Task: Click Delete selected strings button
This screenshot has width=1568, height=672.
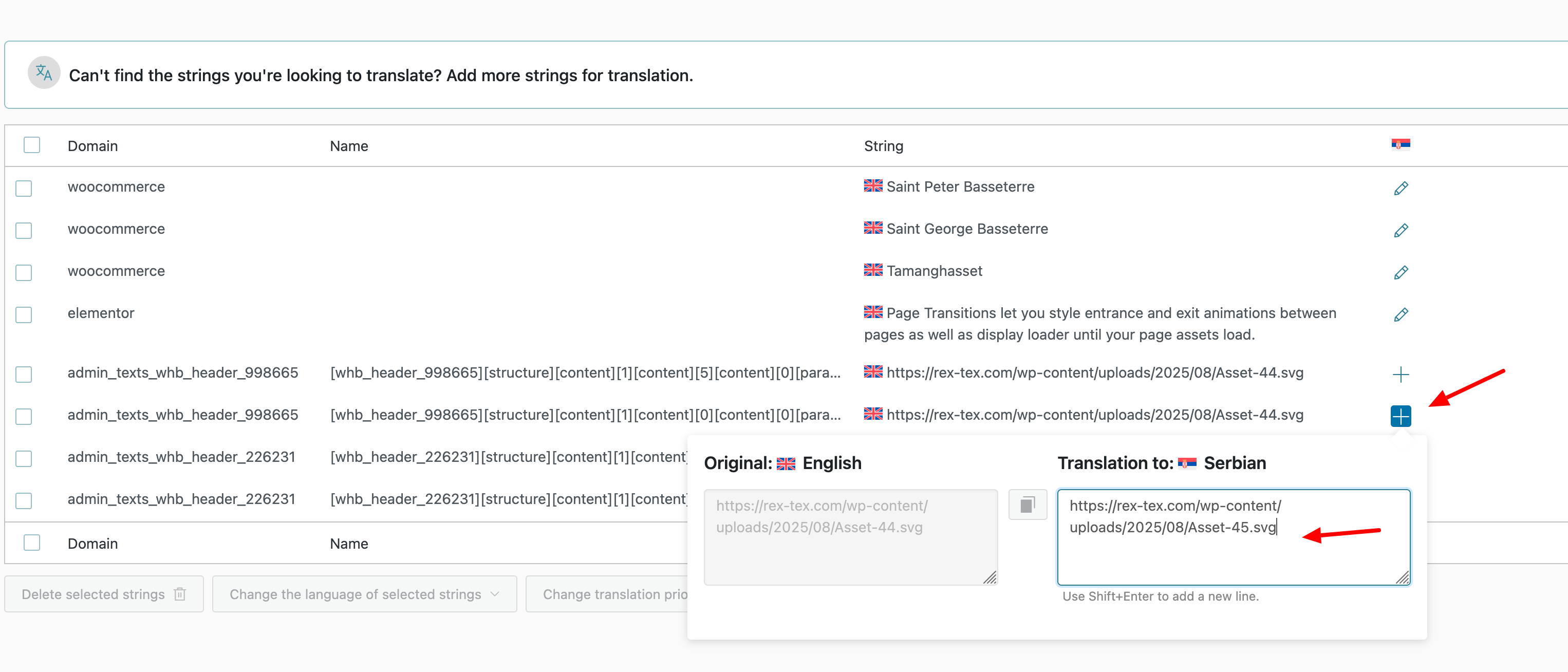Action: tap(103, 594)
